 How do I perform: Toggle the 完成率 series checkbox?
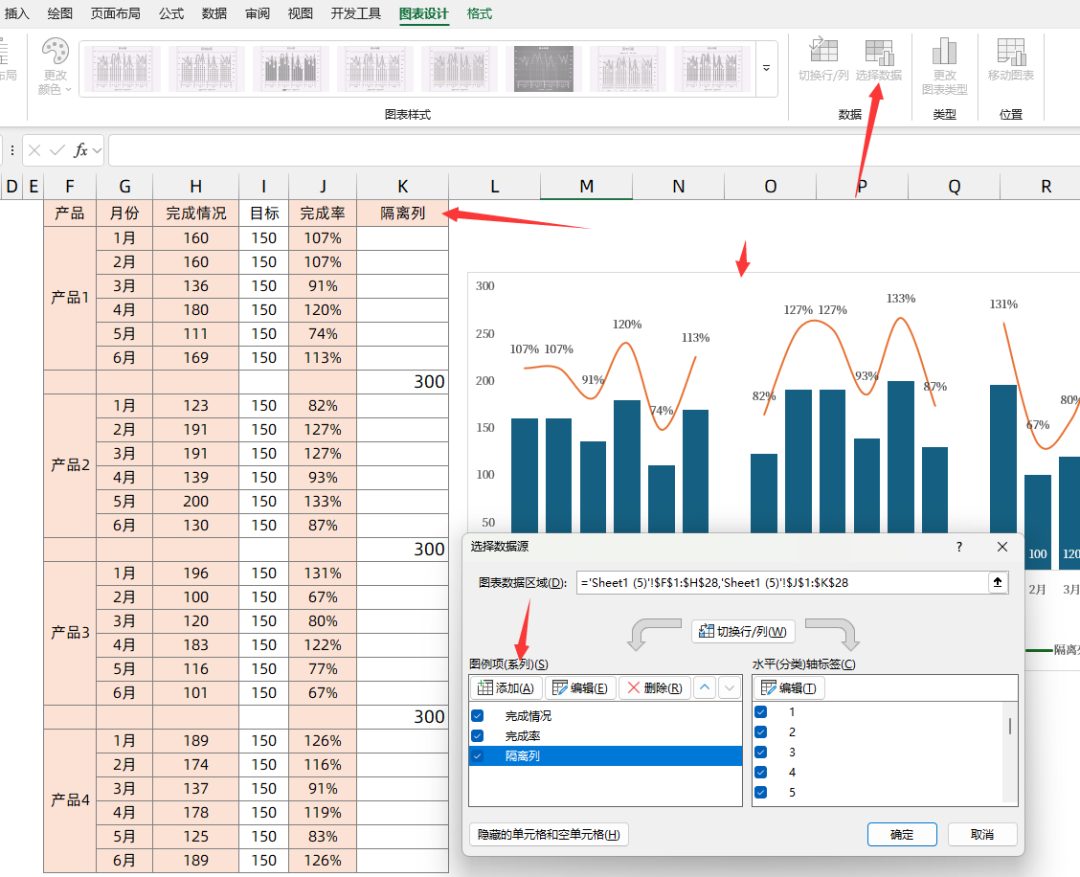point(478,736)
